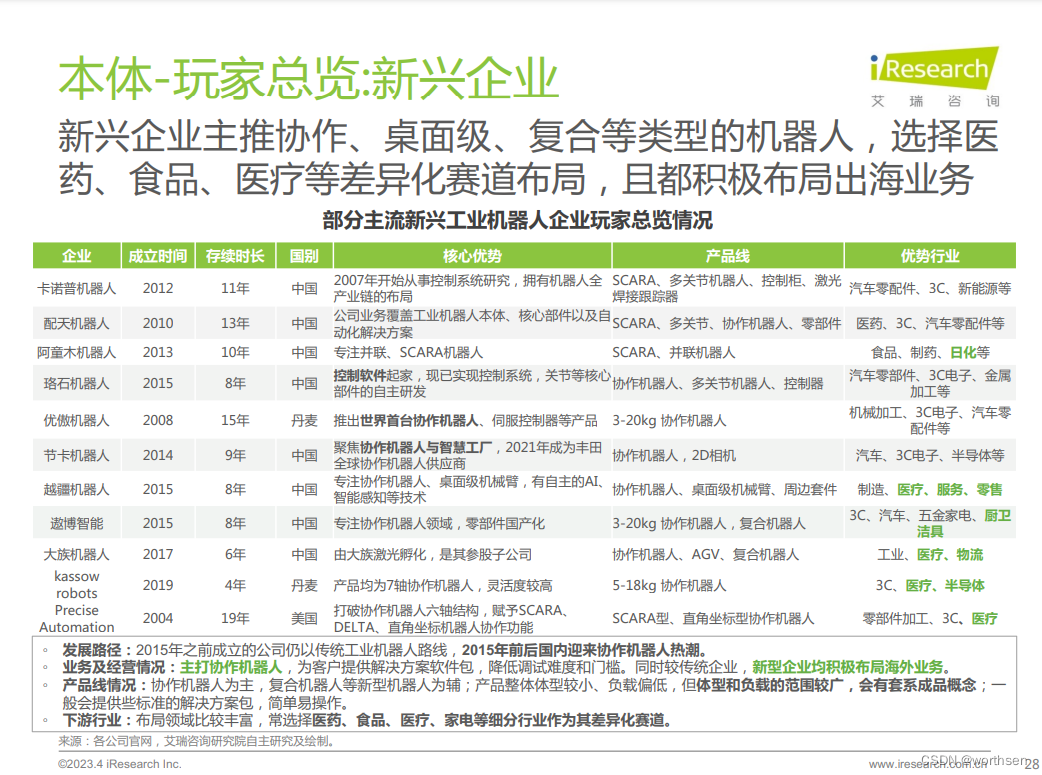Click the 国别 column header
The image size is (1042, 775).
point(304,256)
